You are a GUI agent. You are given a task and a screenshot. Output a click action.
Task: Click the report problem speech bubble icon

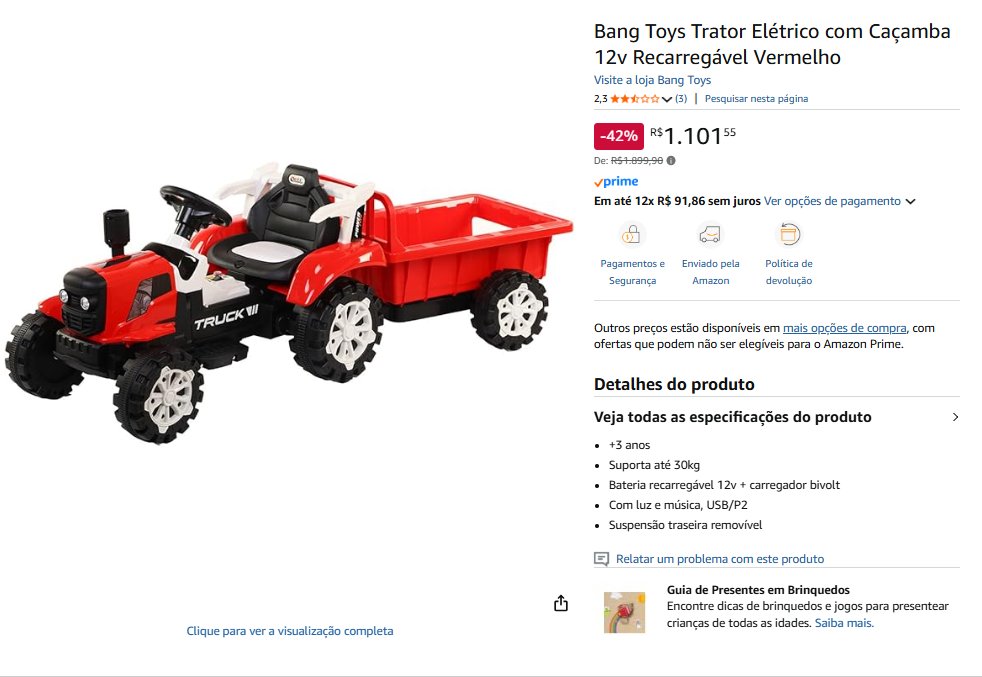point(601,559)
